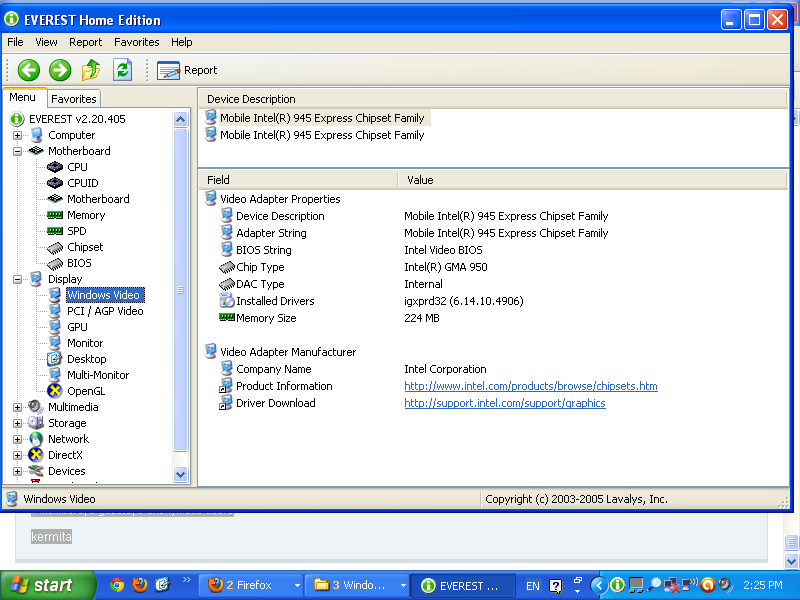Select the OpenGL tree item

coord(86,391)
